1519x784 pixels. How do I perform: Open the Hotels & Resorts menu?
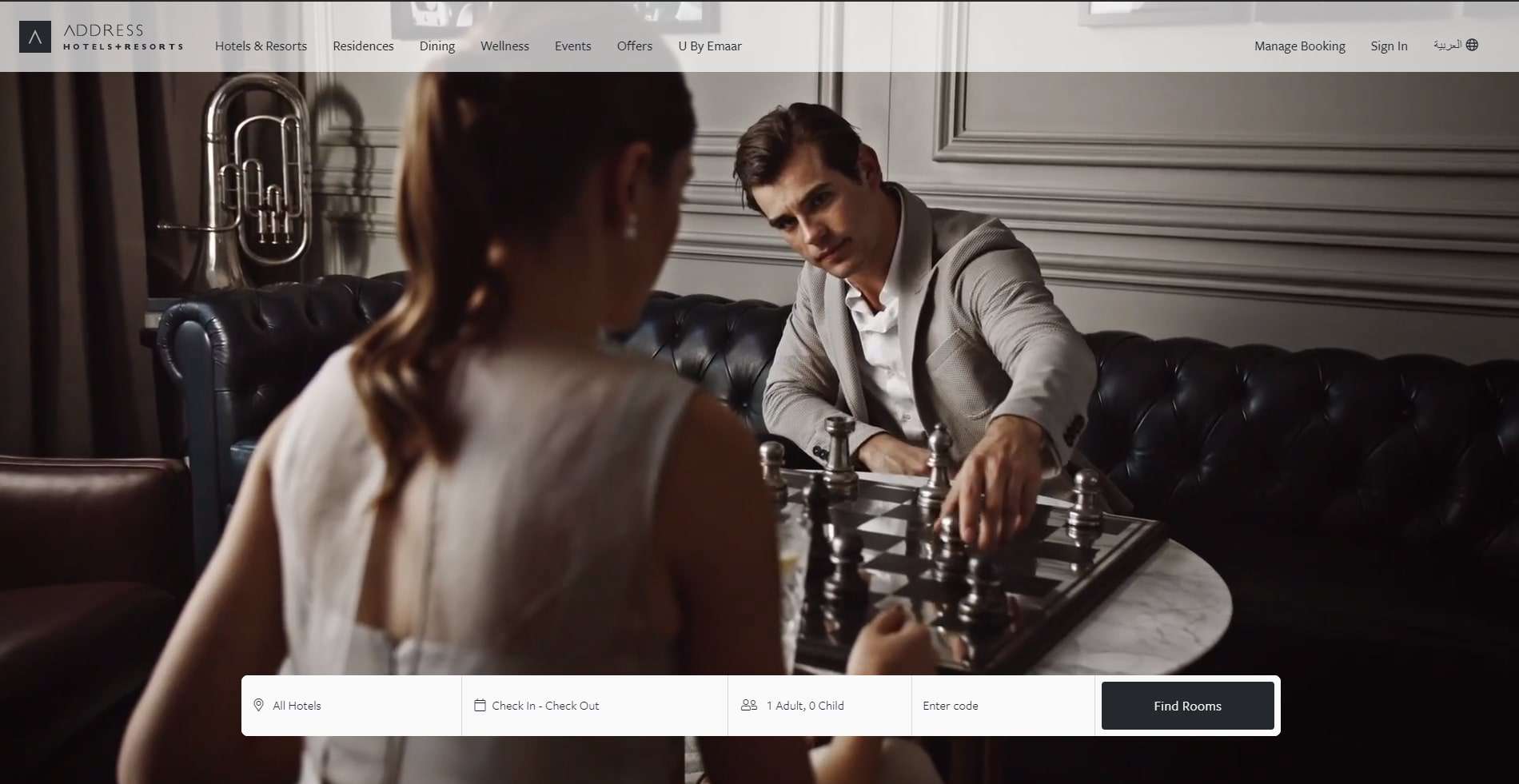pyautogui.click(x=261, y=46)
